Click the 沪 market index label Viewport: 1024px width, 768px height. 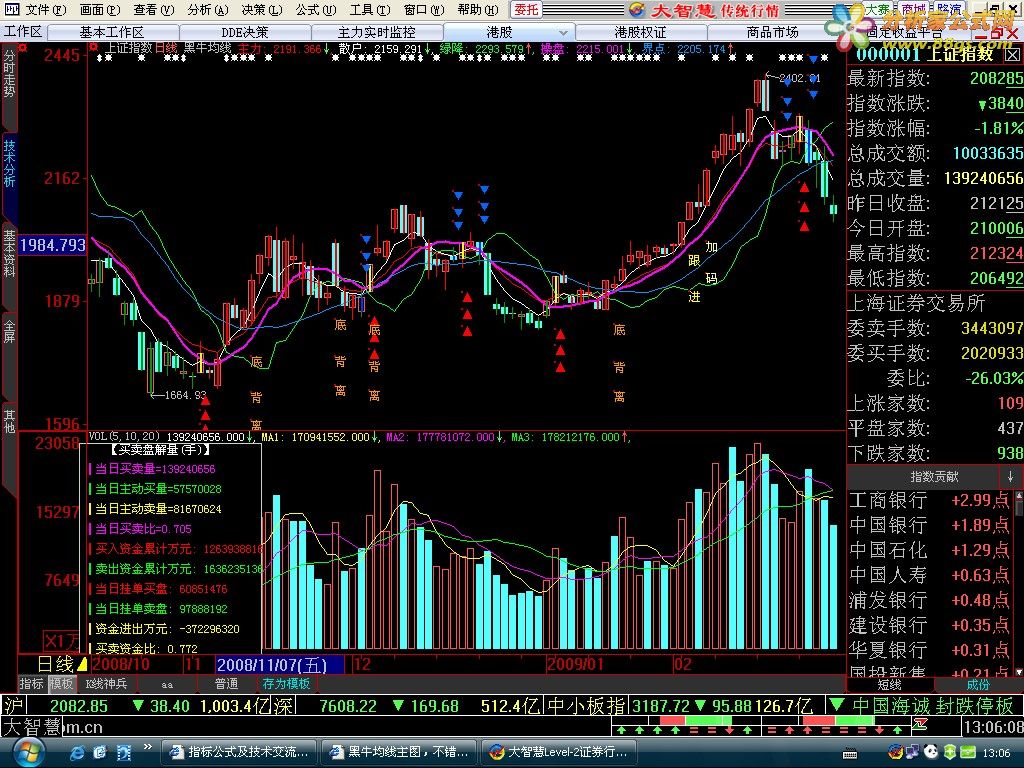point(13,706)
